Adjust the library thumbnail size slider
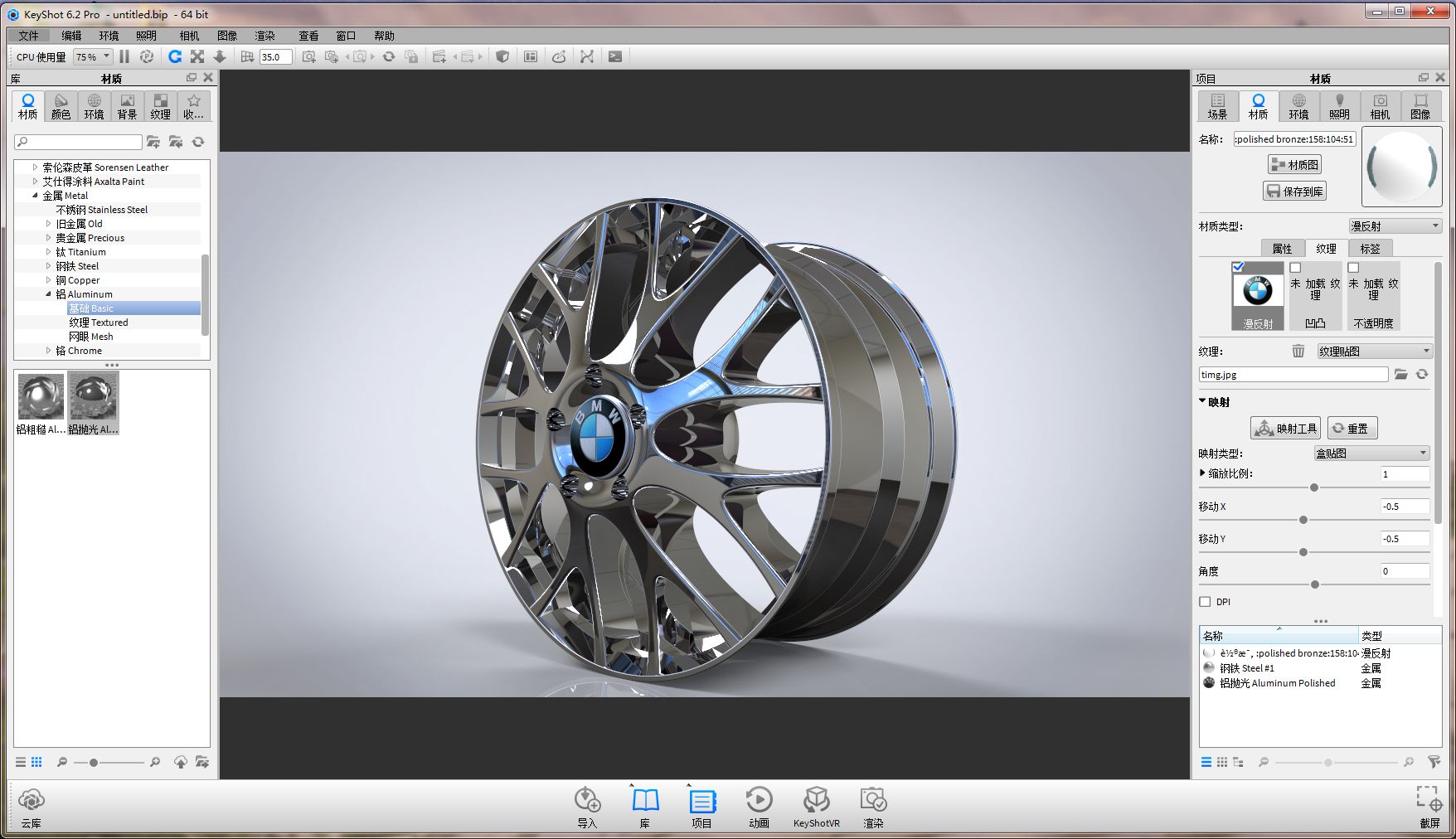1456x839 pixels. (94, 762)
